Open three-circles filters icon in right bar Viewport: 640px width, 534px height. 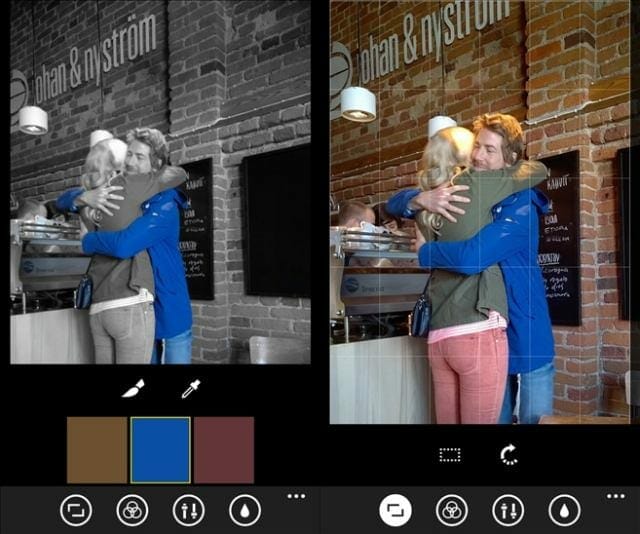point(452,510)
